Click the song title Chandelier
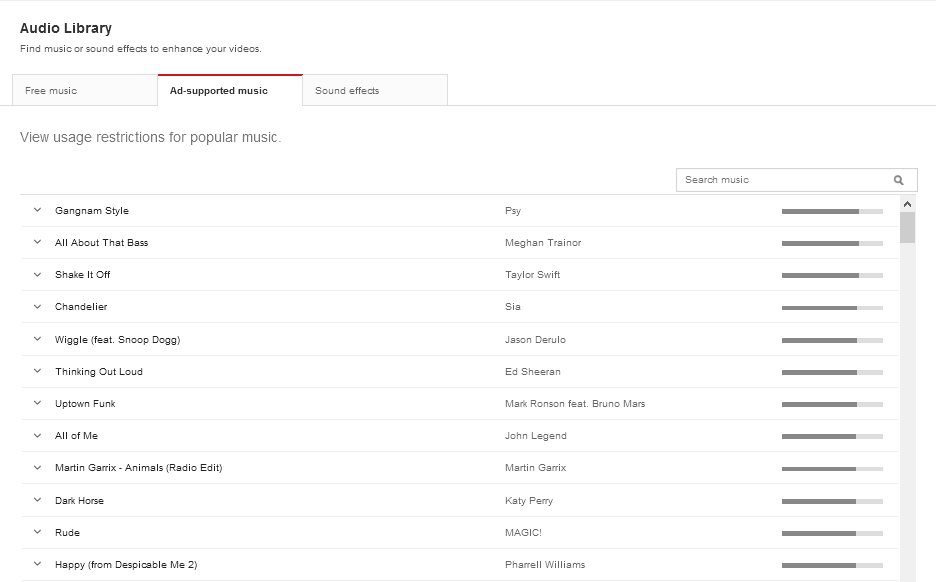This screenshot has height=582, width=936. [x=81, y=307]
